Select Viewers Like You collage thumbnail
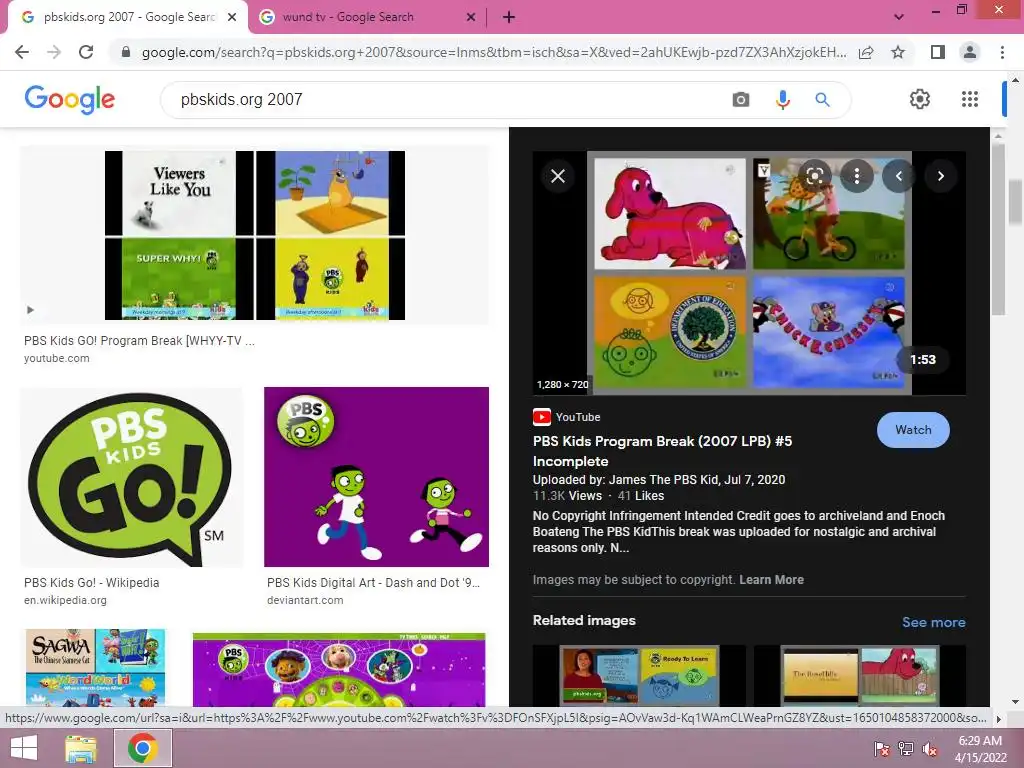The width and height of the screenshot is (1024, 768). [x=255, y=235]
